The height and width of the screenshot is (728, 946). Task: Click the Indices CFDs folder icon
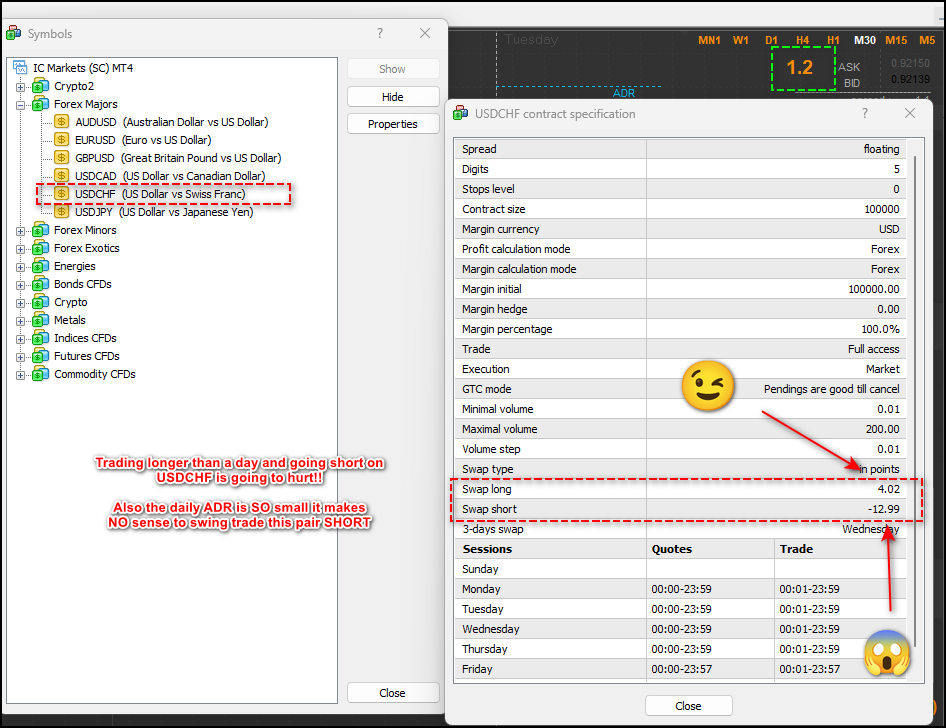click(x=41, y=338)
